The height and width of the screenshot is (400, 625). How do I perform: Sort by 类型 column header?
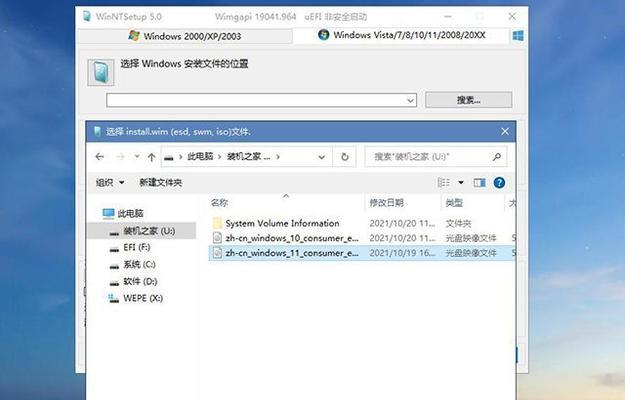pos(473,203)
